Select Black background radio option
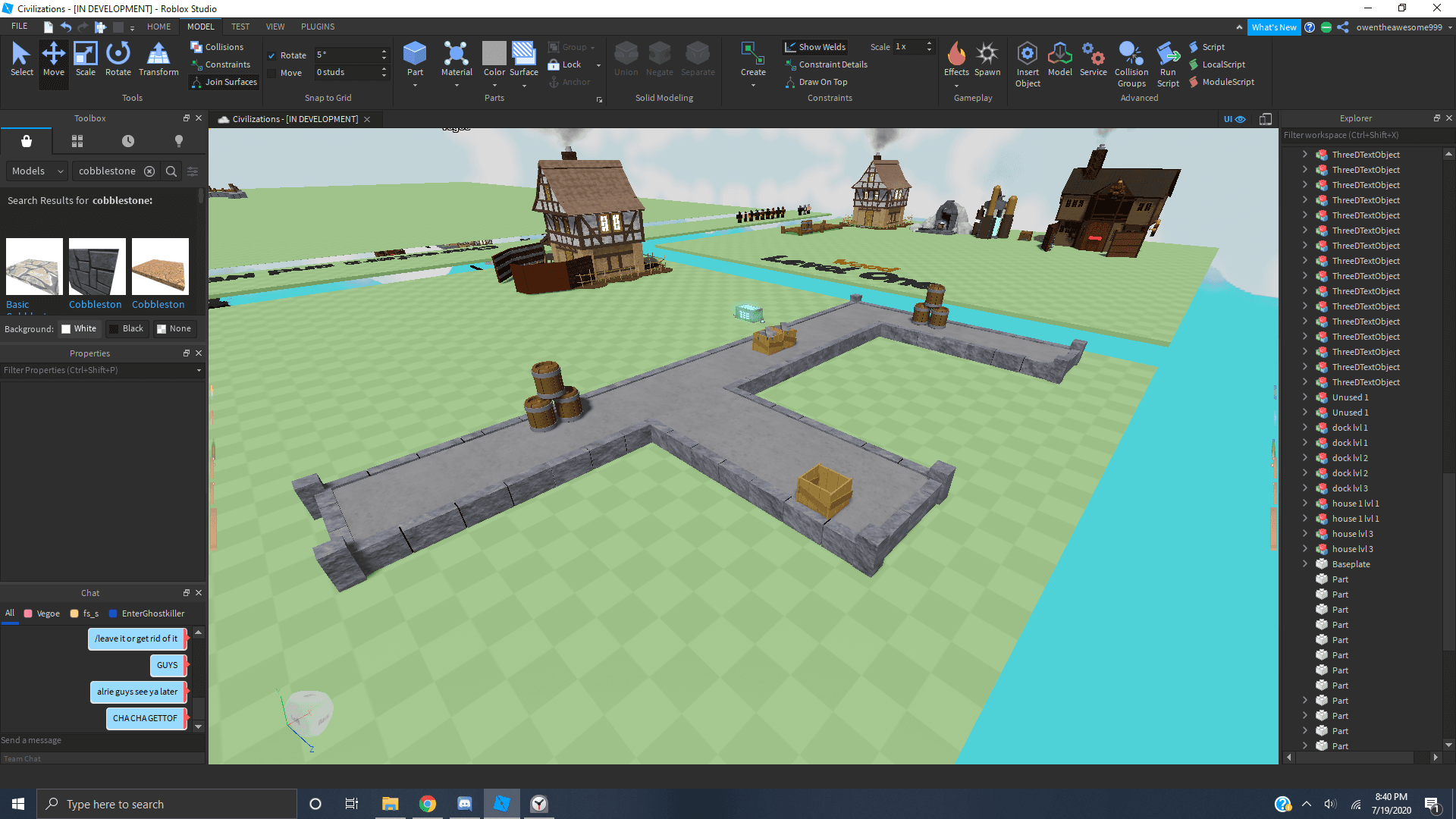Image resolution: width=1456 pixels, height=819 pixels. (126, 328)
